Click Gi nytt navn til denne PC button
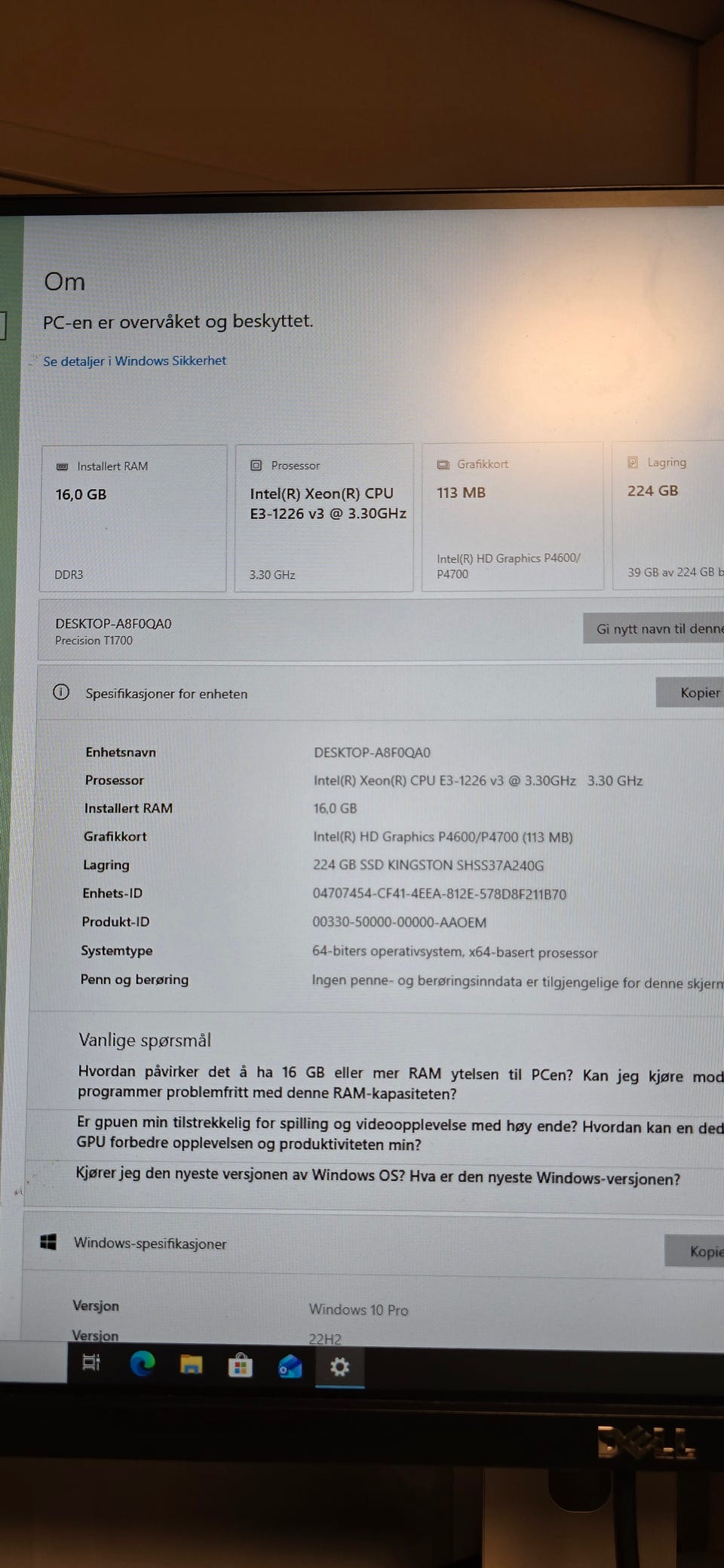 [x=654, y=629]
